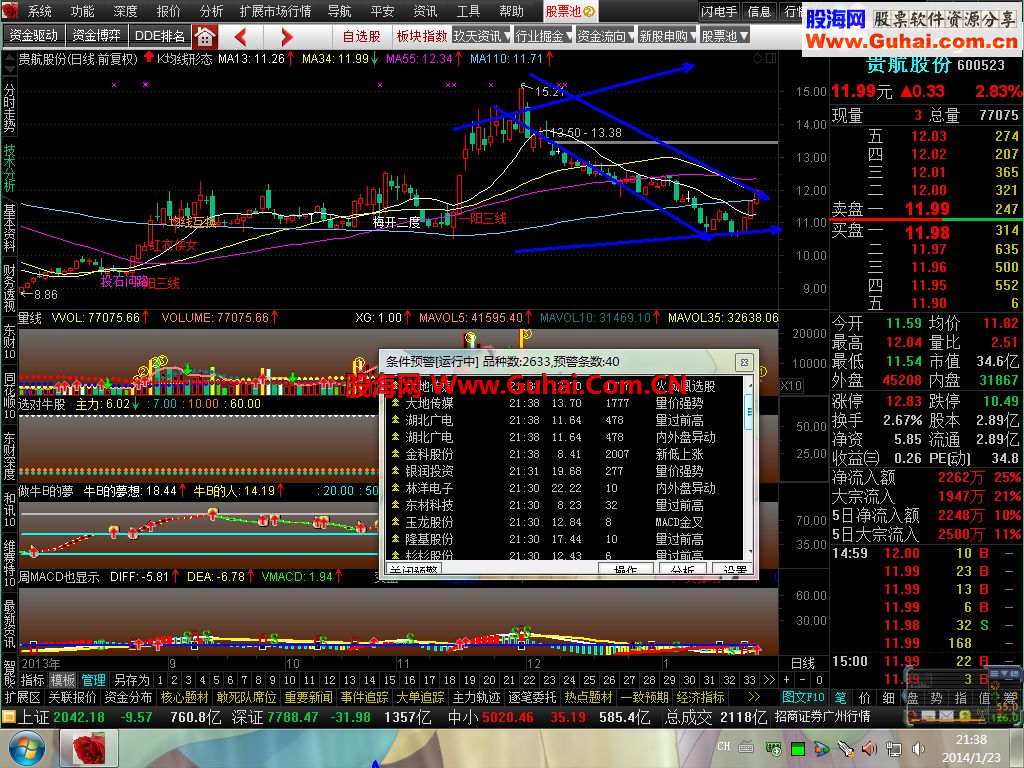Image resolution: width=1024 pixels, height=768 pixels.
Task: Open the 日线 period selector
Action: coord(803,663)
